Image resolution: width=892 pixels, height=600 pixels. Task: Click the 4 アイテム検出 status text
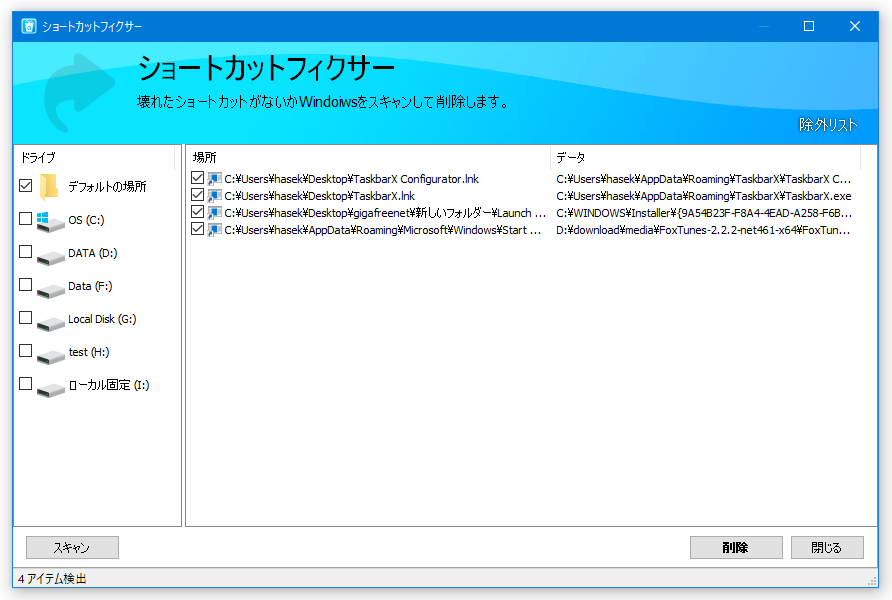point(52,579)
